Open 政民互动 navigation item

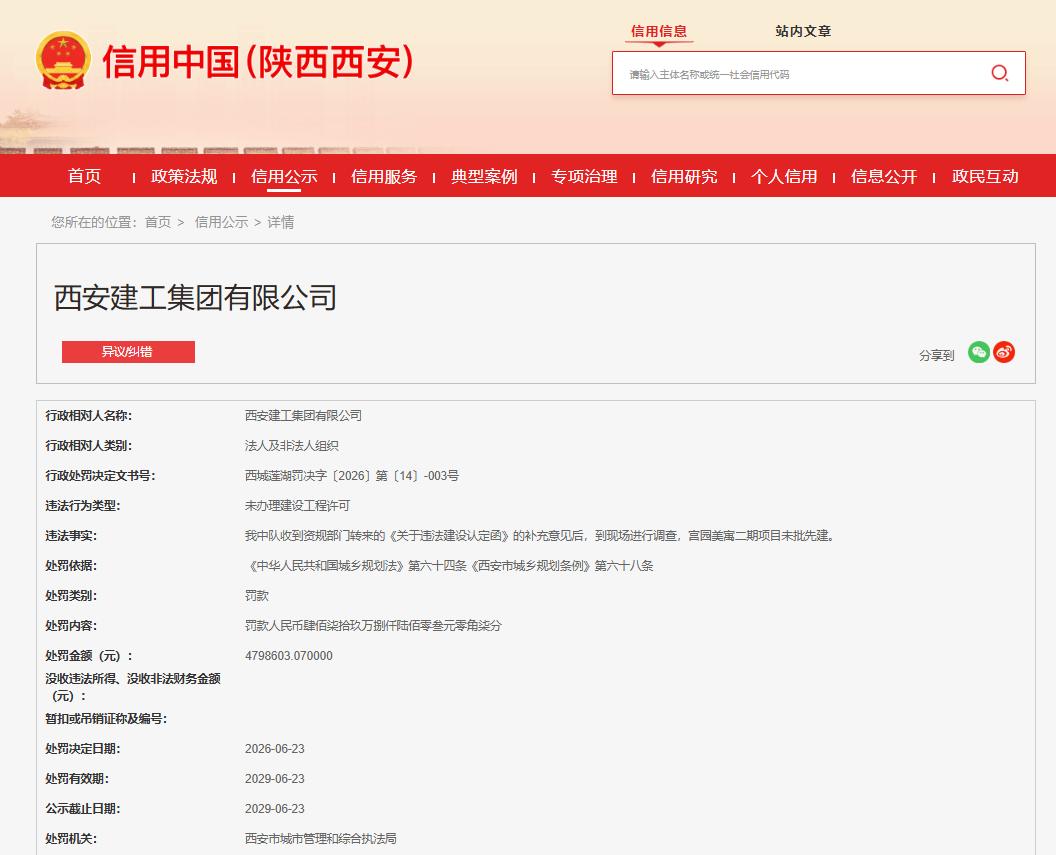[985, 176]
